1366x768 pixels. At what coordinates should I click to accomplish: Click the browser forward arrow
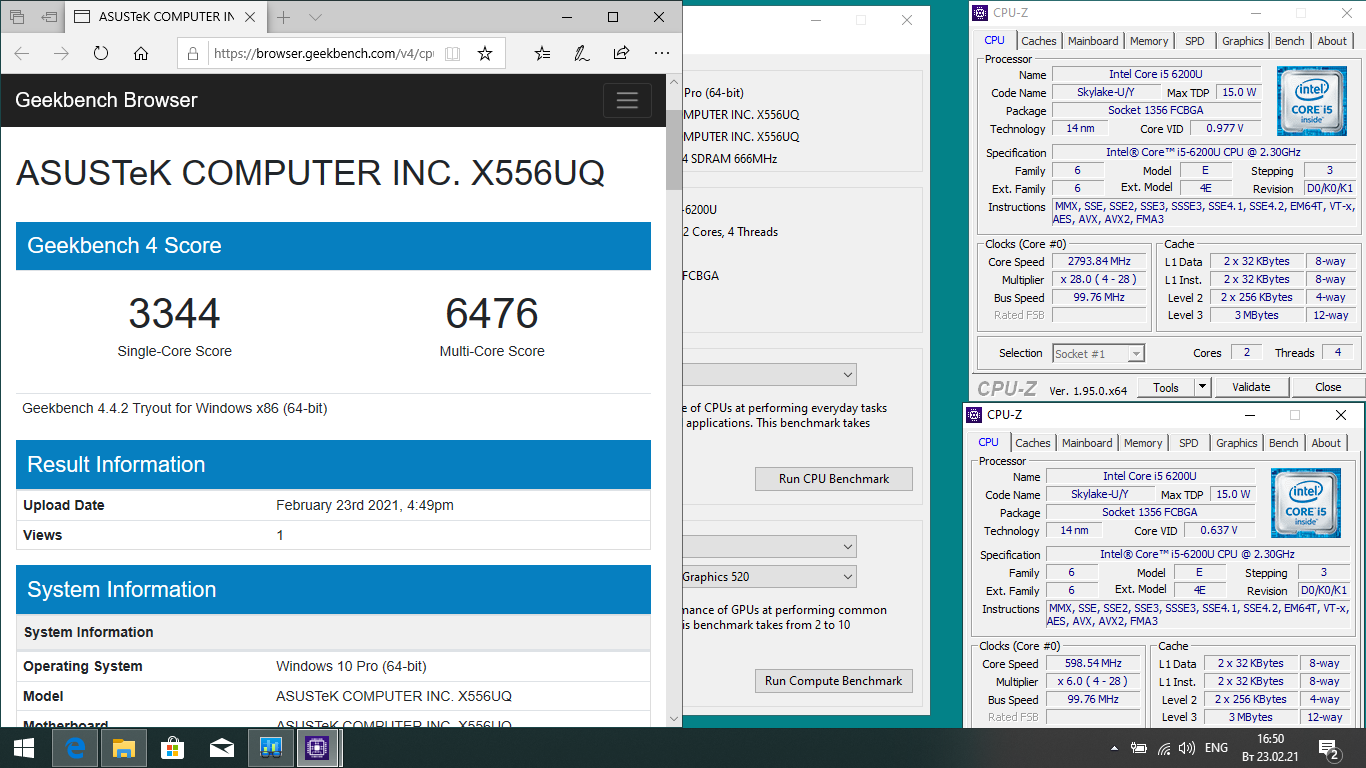[61, 53]
